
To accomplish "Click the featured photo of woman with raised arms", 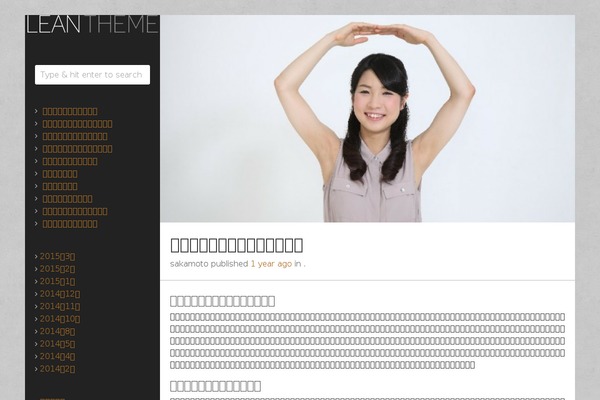I will (x=367, y=118).
